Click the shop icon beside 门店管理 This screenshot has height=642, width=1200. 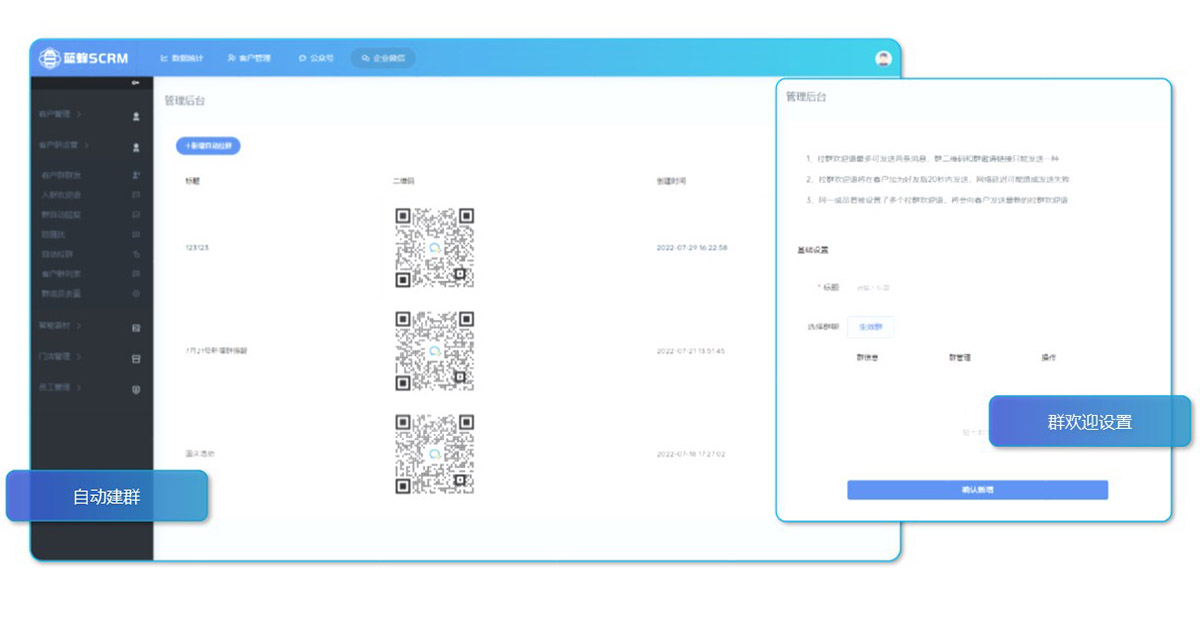pos(136,358)
